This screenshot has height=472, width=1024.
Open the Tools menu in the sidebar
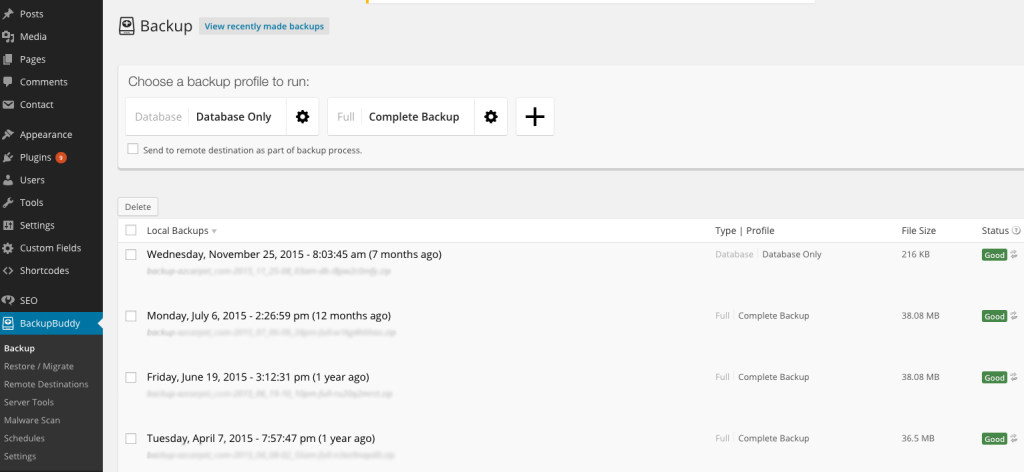tap(31, 203)
